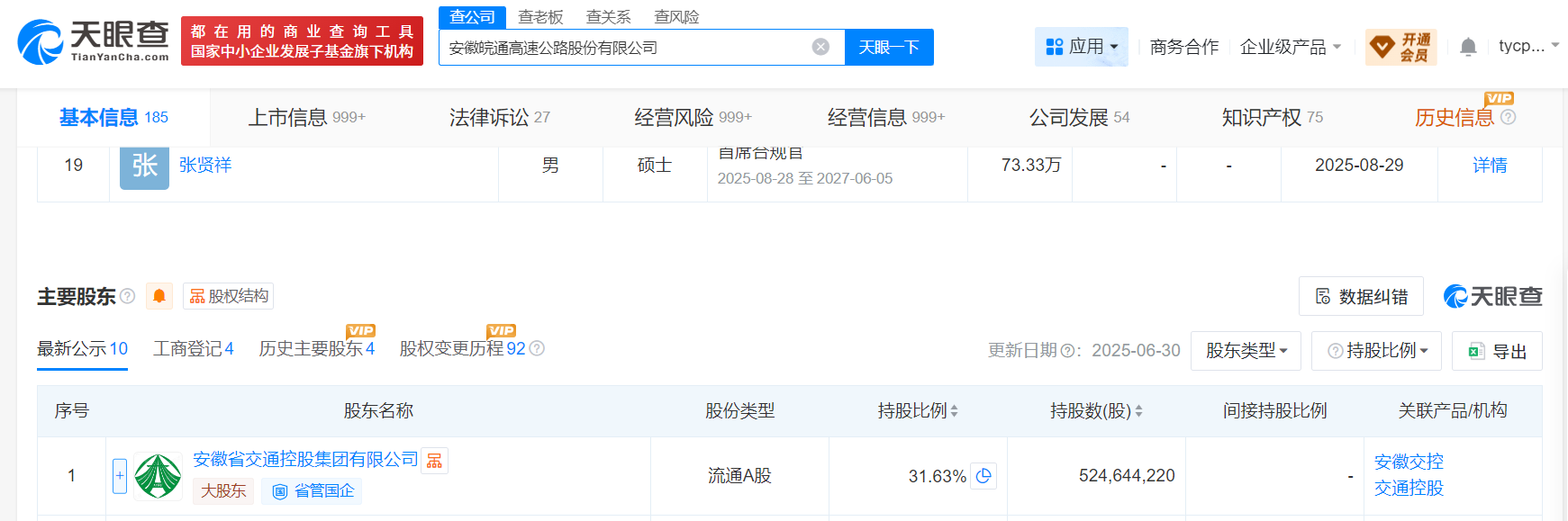Switch to 历史信息 tab
The image size is (1568, 521).
coord(1454,117)
